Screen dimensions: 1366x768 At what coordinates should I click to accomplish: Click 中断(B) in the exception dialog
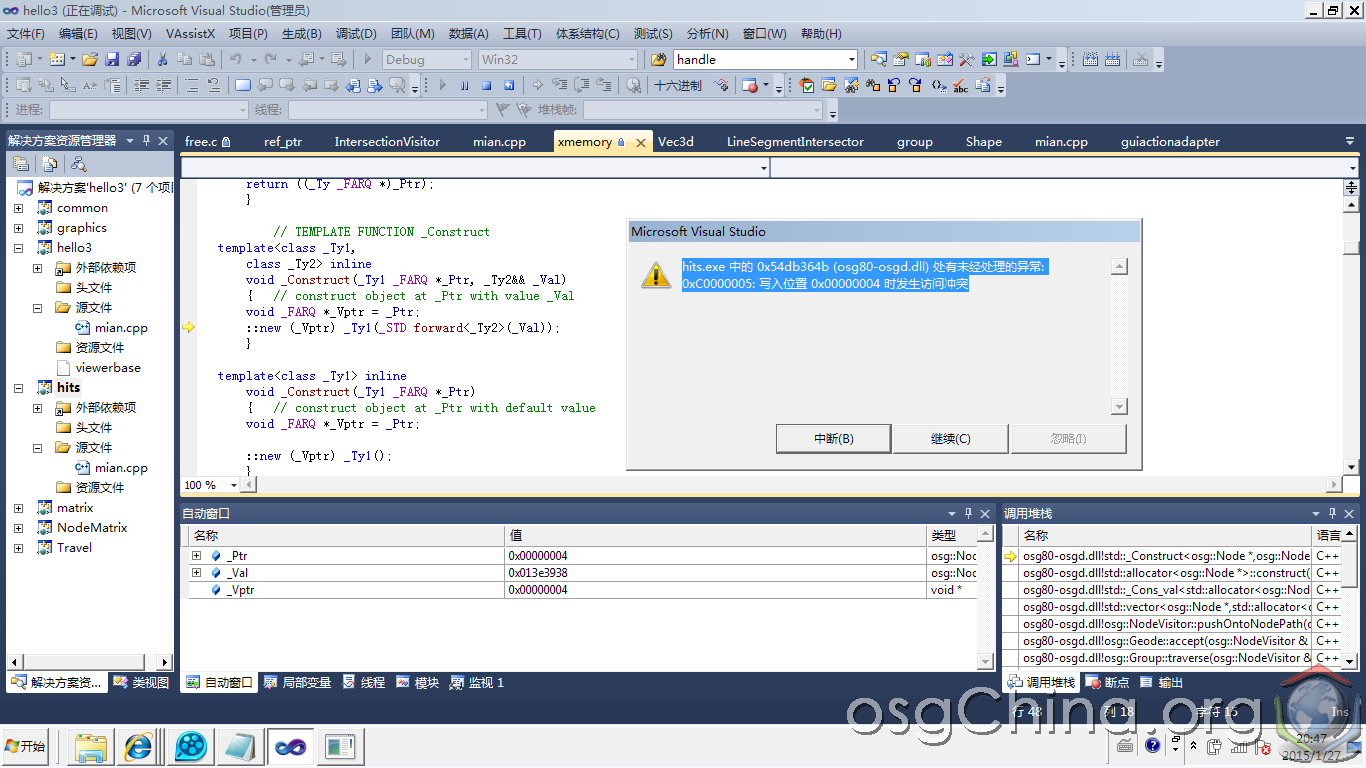(833, 439)
